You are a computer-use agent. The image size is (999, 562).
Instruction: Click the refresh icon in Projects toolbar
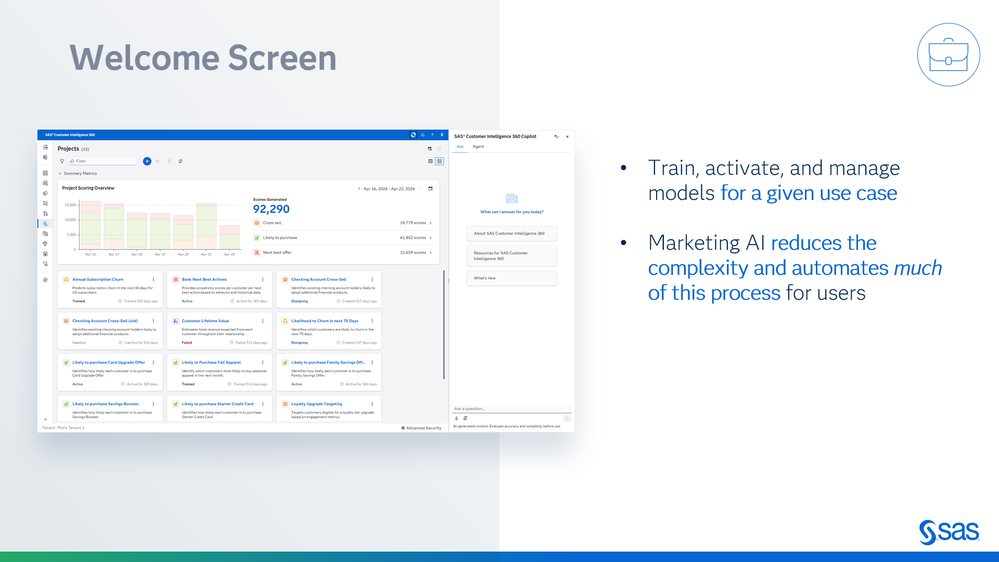click(180, 161)
